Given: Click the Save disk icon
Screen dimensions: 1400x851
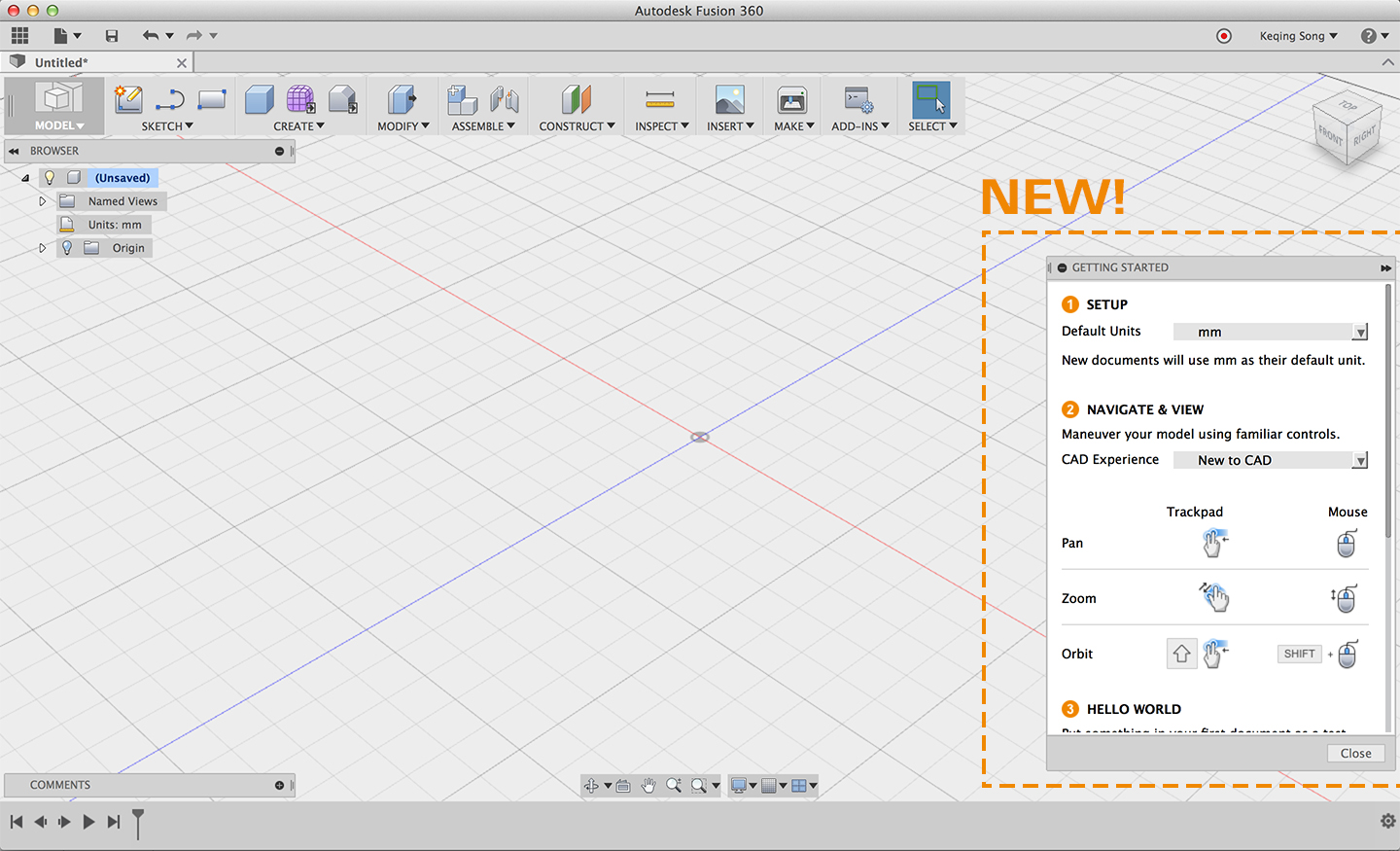Looking at the screenshot, I should 112,36.
